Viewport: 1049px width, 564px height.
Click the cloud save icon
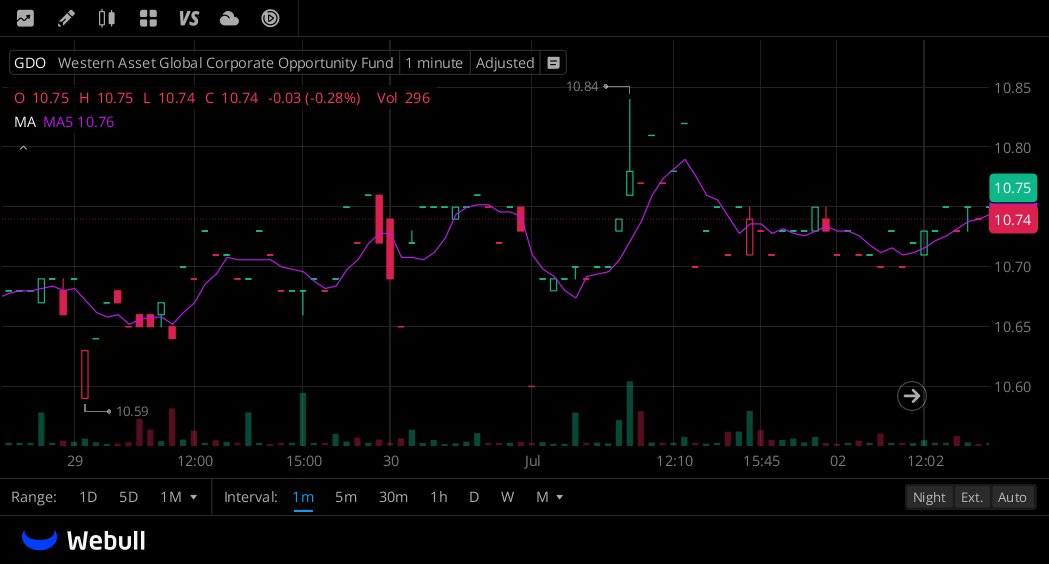229,18
